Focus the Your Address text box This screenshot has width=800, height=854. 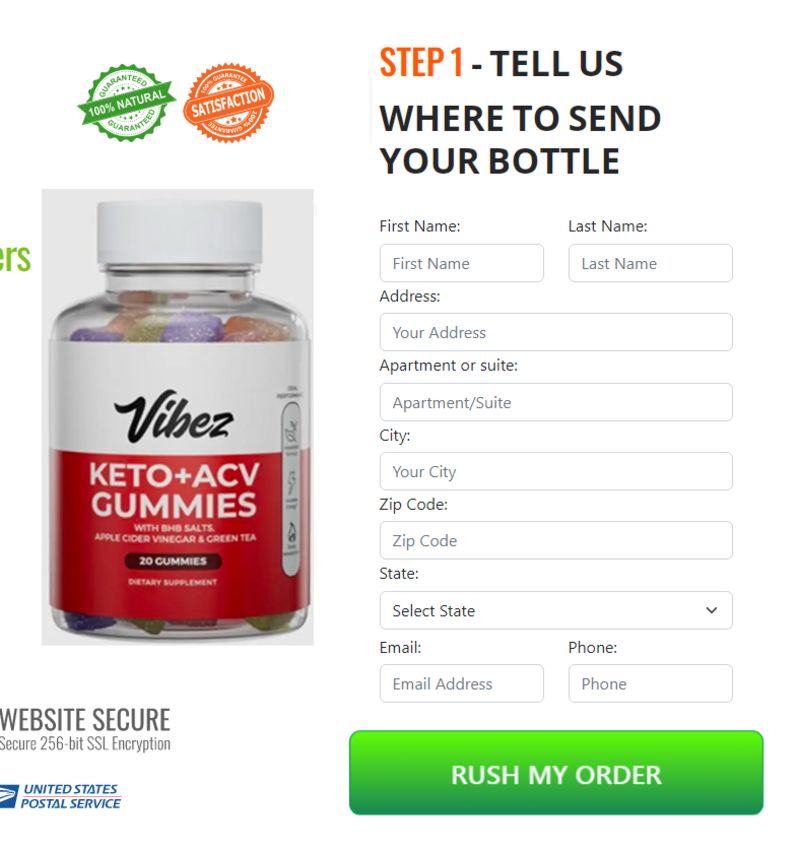point(556,332)
